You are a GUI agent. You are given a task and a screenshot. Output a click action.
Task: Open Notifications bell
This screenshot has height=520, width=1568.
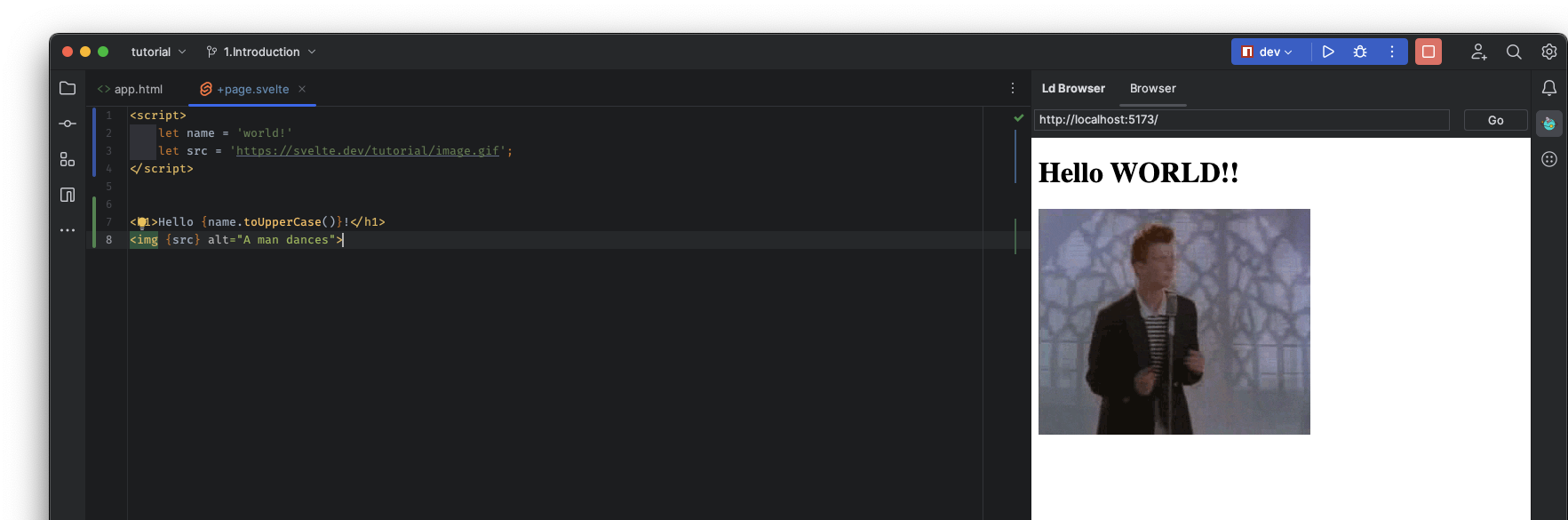pos(1549,88)
